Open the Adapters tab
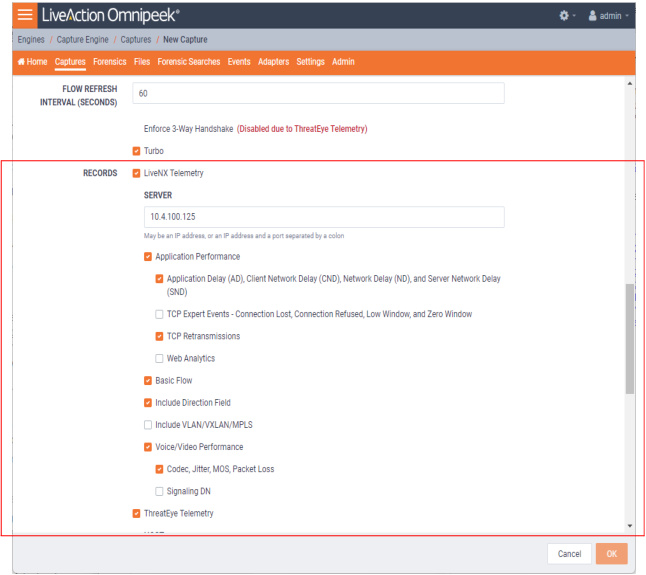This screenshot has height=575, width=646. [274, 62]
